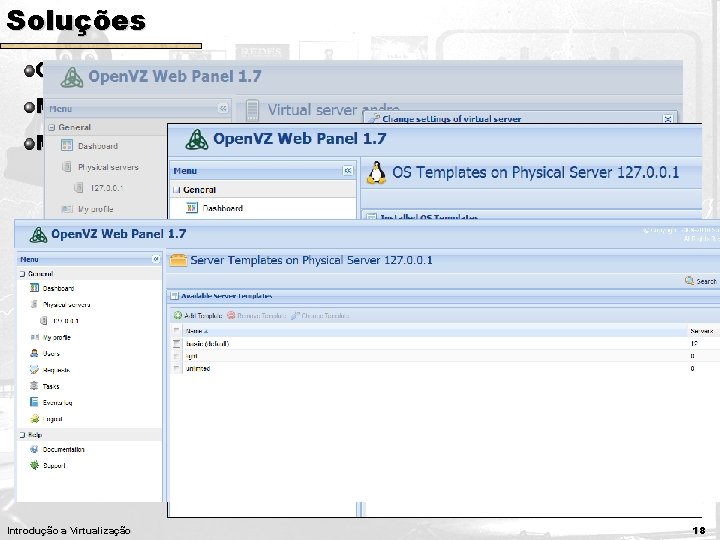Select Dashboard label in front window menu
This screenshot has width=720, height=540.
coord(58,288)
